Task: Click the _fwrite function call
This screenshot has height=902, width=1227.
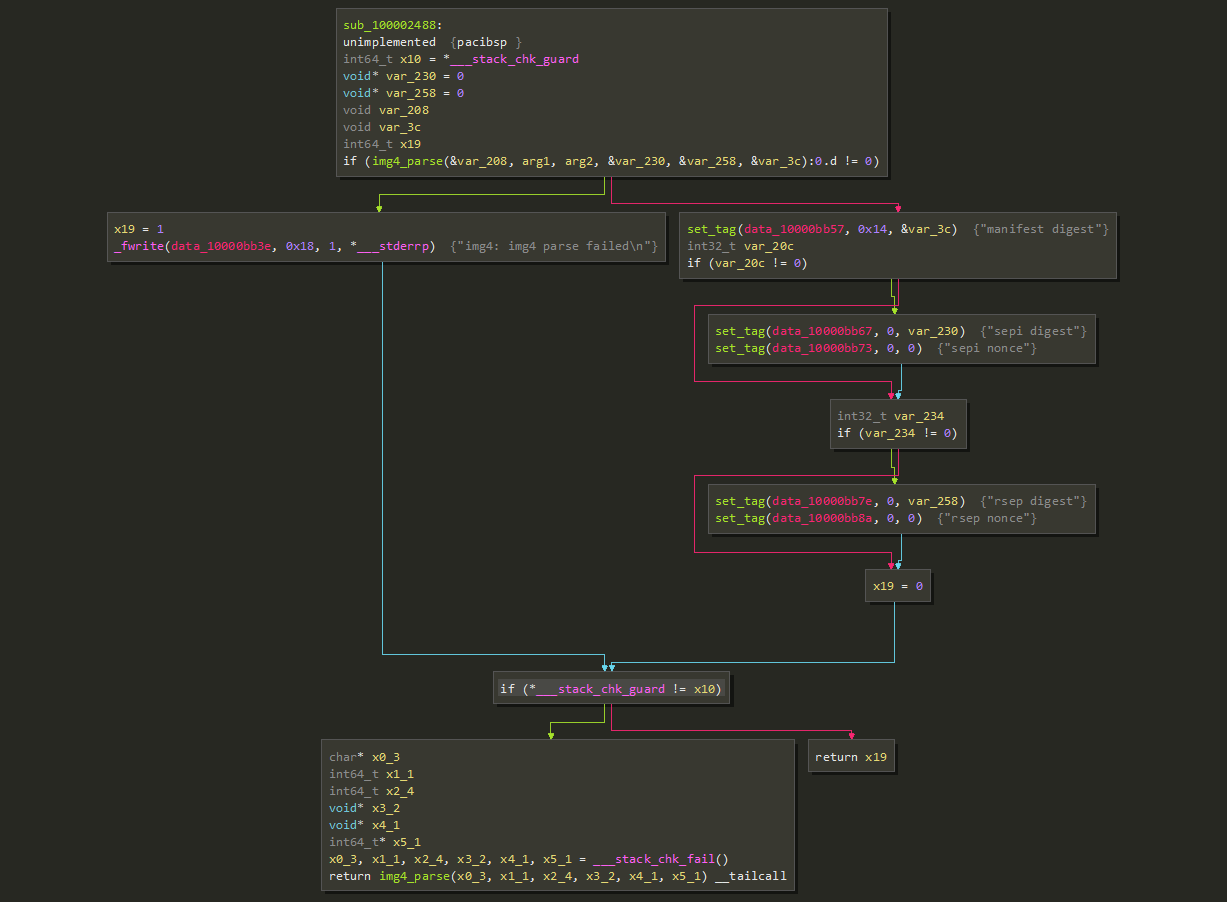Action: (138, 246)
